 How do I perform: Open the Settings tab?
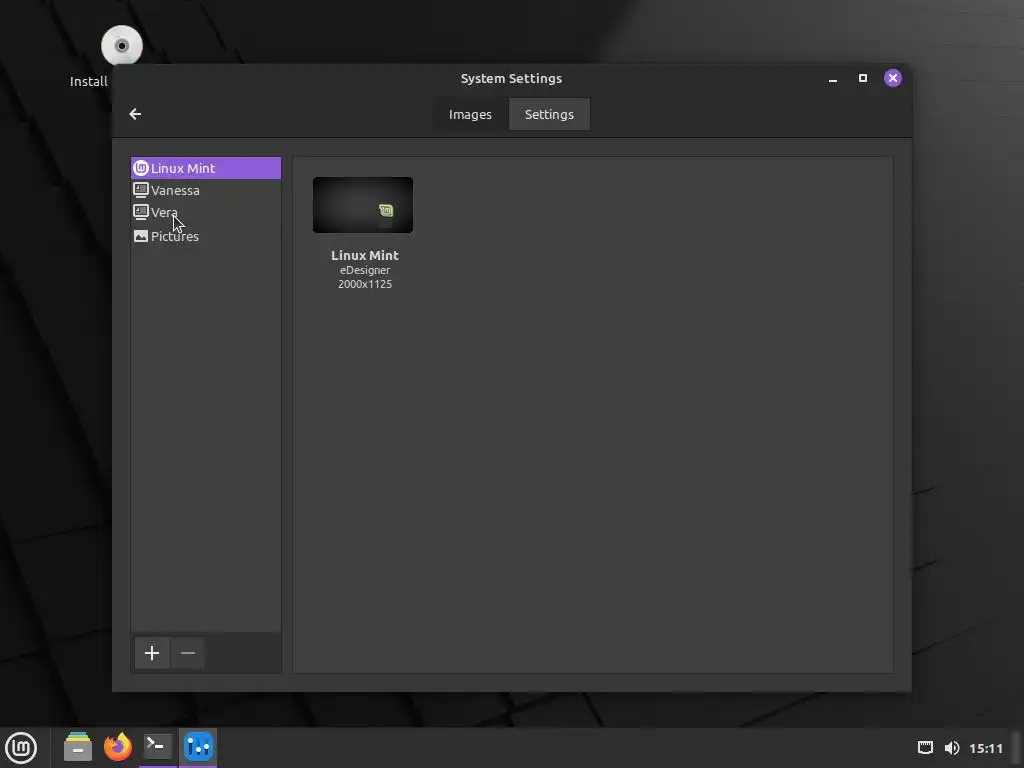point(549,114)
